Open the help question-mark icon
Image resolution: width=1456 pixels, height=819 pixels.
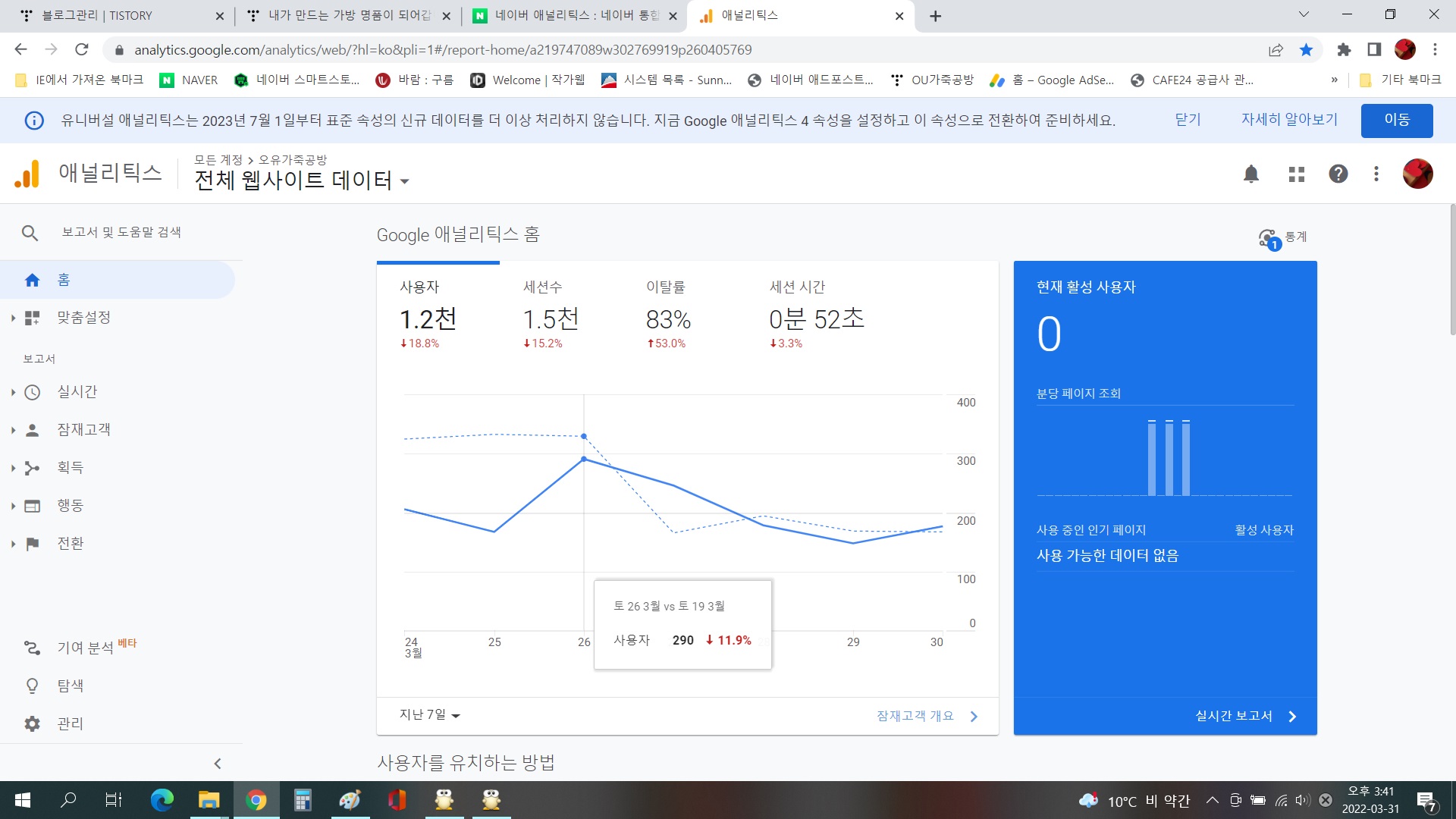point(1338,174)
